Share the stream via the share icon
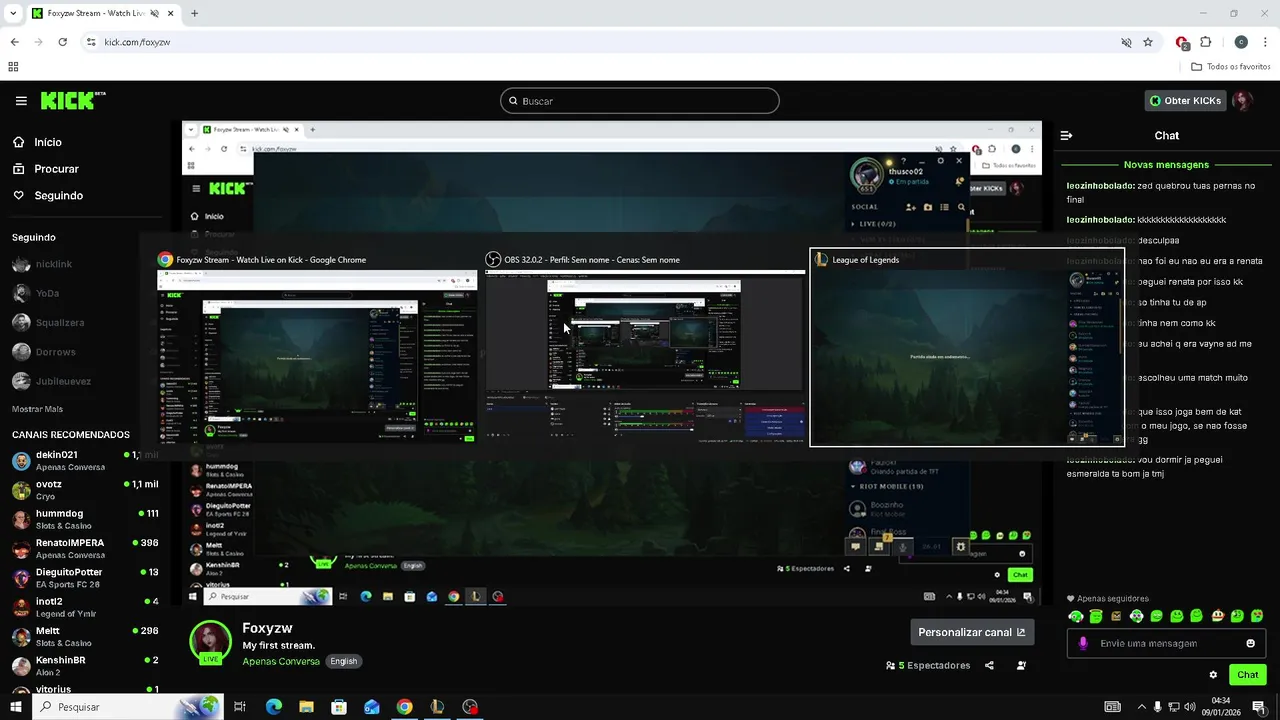Image resolution: width=1280 pixels, height=720 pixels. click(989, 665)
